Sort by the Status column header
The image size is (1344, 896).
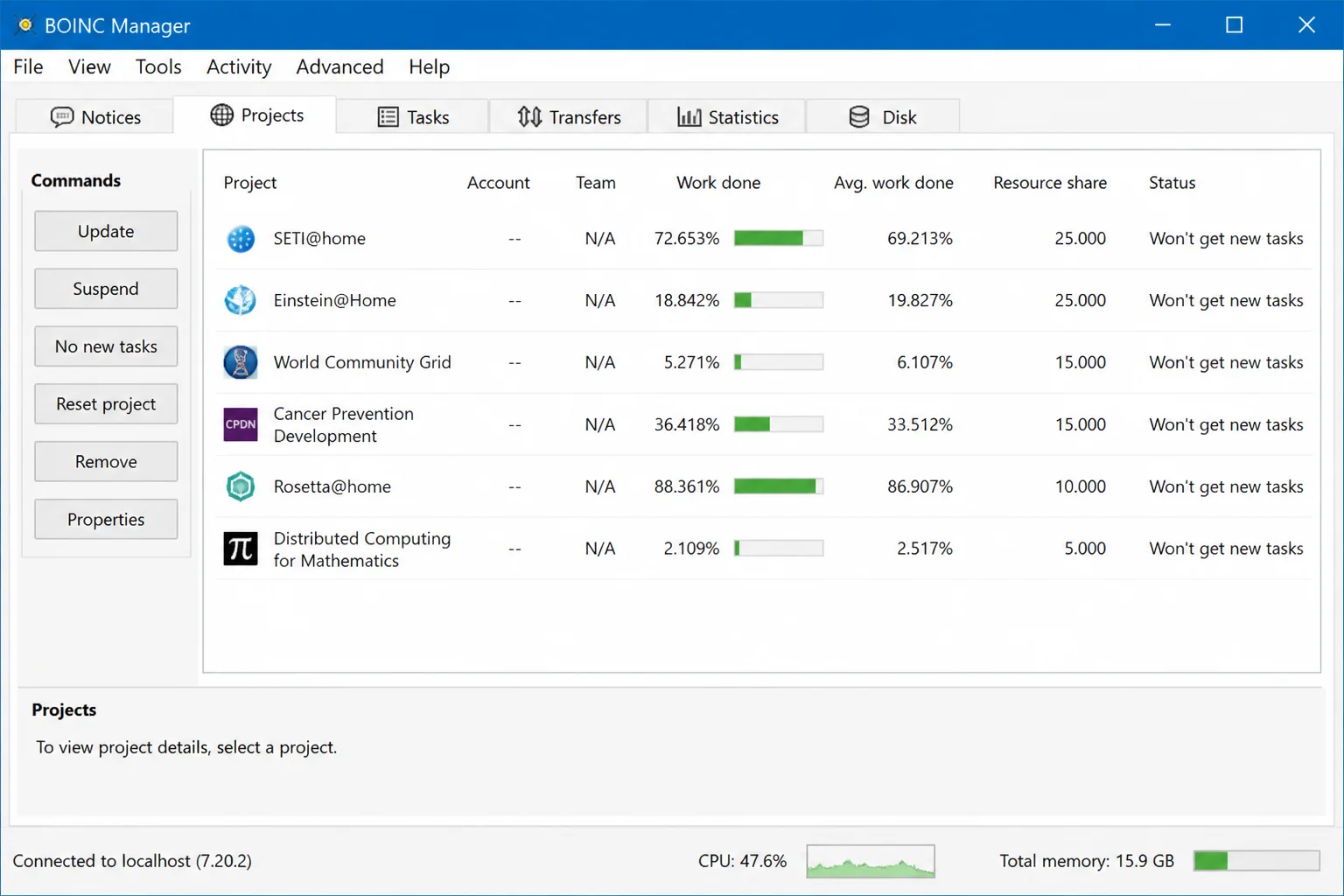point(1172,183)
